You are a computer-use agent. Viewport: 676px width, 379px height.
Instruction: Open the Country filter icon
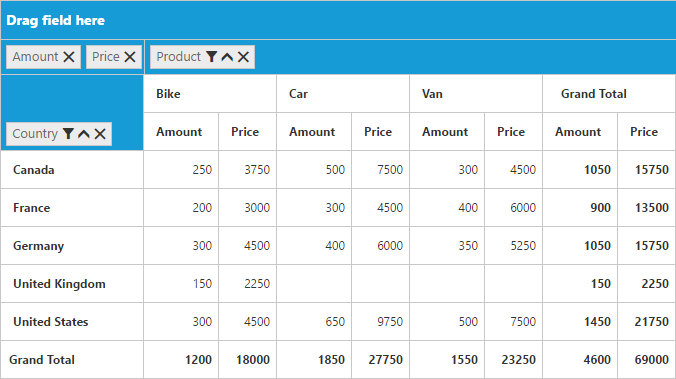[68, 134]
